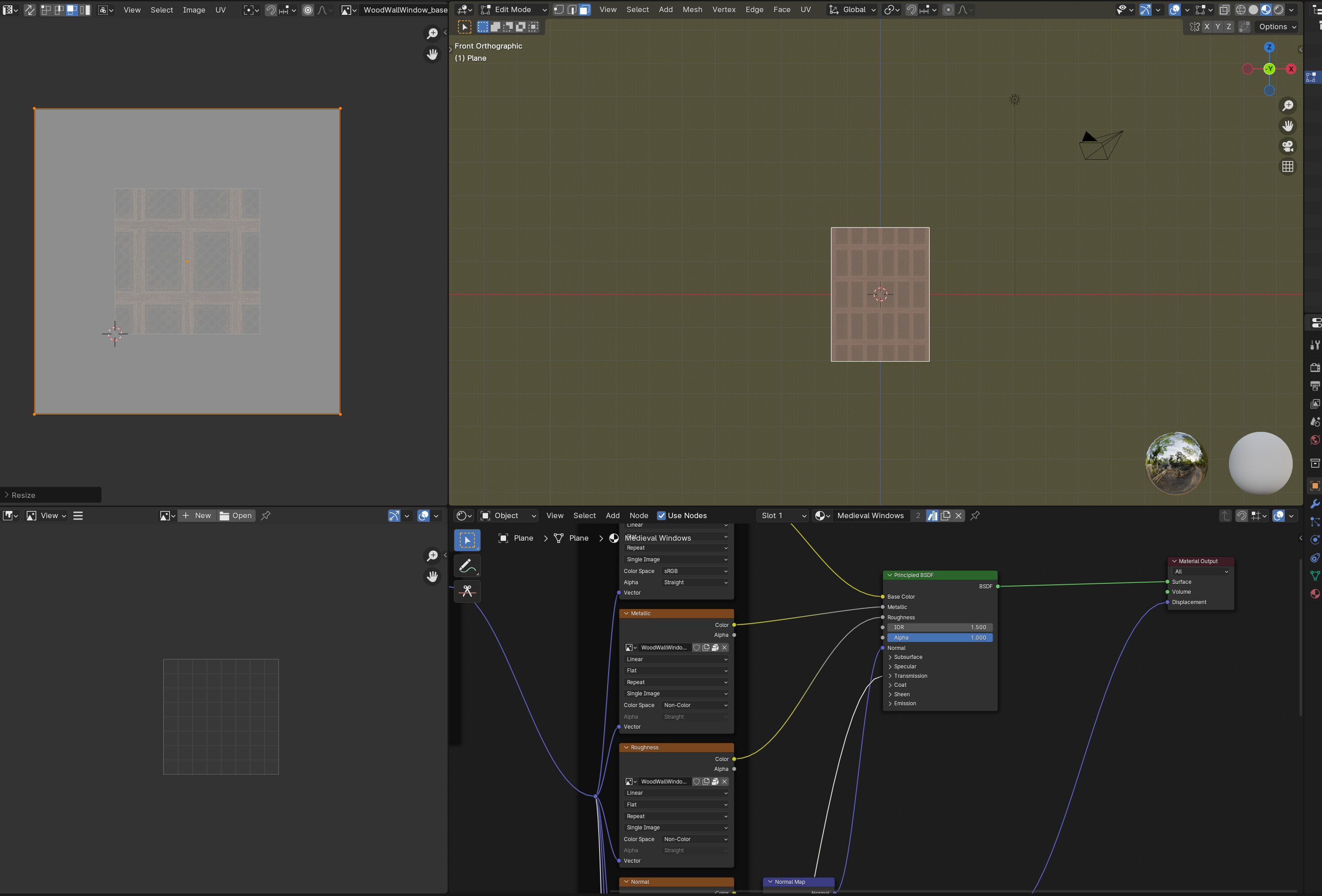Click Plane object in node editor breadcrumb
This screenshot has height=896, width=1322.
(x=516, y=538)
